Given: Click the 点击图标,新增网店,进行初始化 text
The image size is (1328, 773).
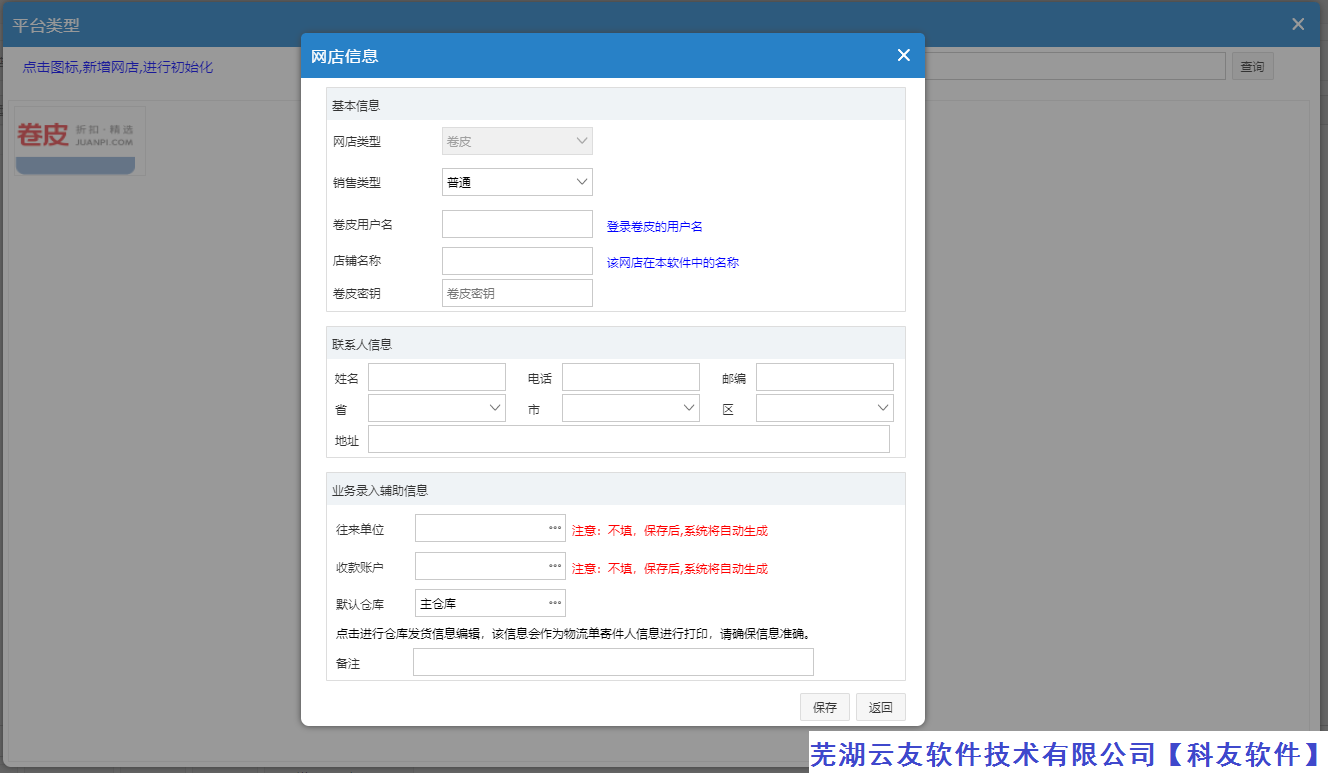Looking at the screenshot, I should tap(118, 67).
